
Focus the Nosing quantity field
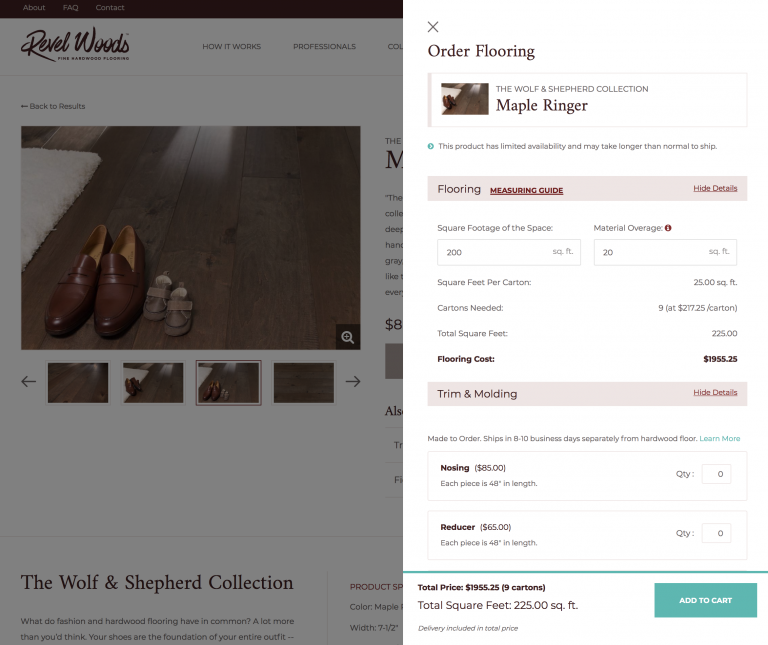[716, 474]
